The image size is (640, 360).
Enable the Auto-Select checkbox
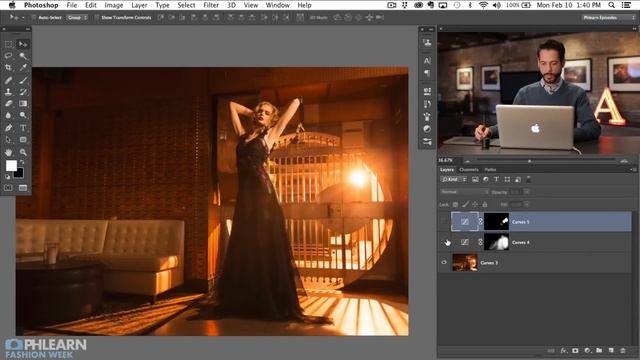click(x=34, y=18)
